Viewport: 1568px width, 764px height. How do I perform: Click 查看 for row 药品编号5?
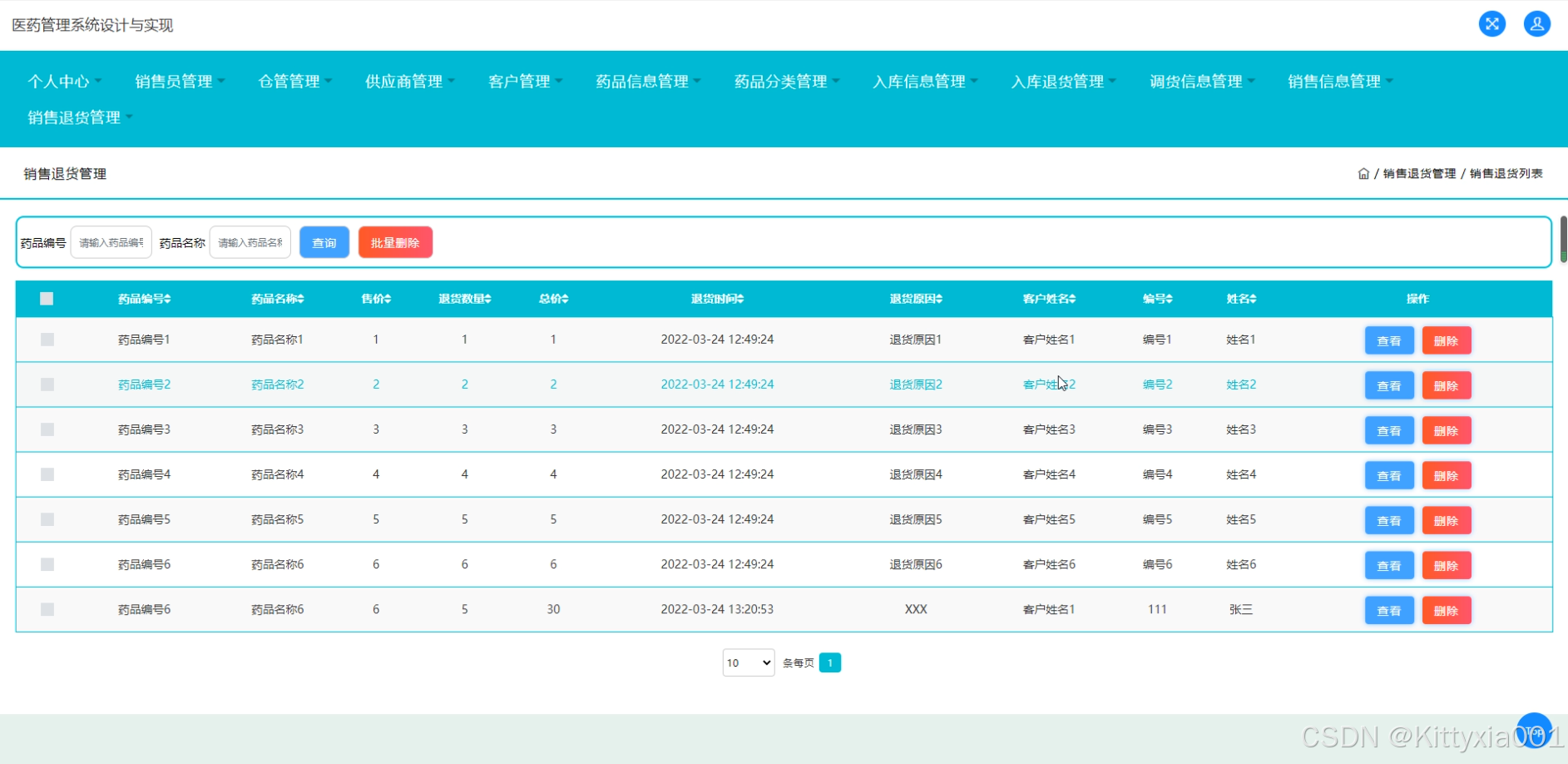tap(1389, 520)
